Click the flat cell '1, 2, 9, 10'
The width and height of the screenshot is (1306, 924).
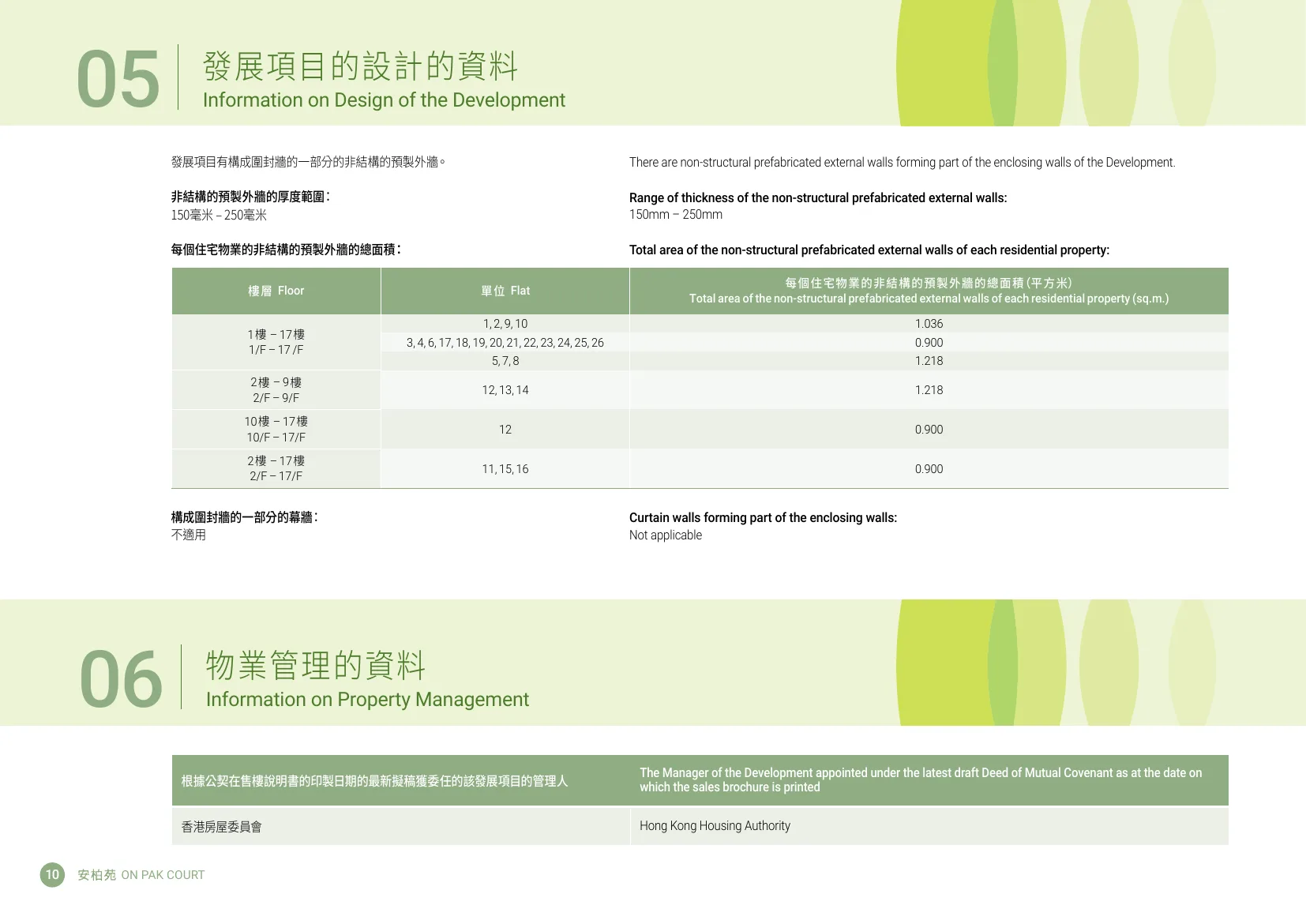[x=505, y=324]
